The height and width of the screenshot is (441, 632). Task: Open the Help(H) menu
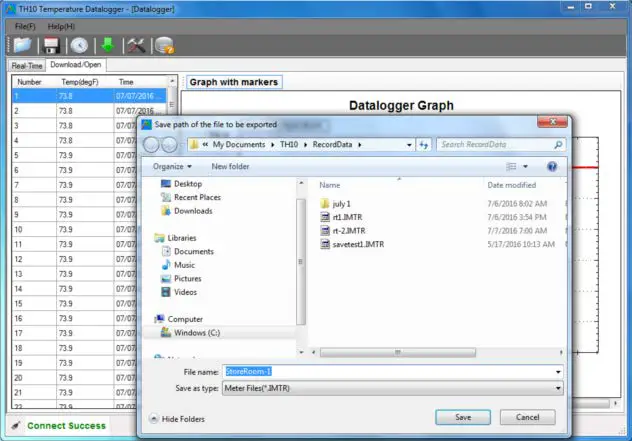point(61,27)
